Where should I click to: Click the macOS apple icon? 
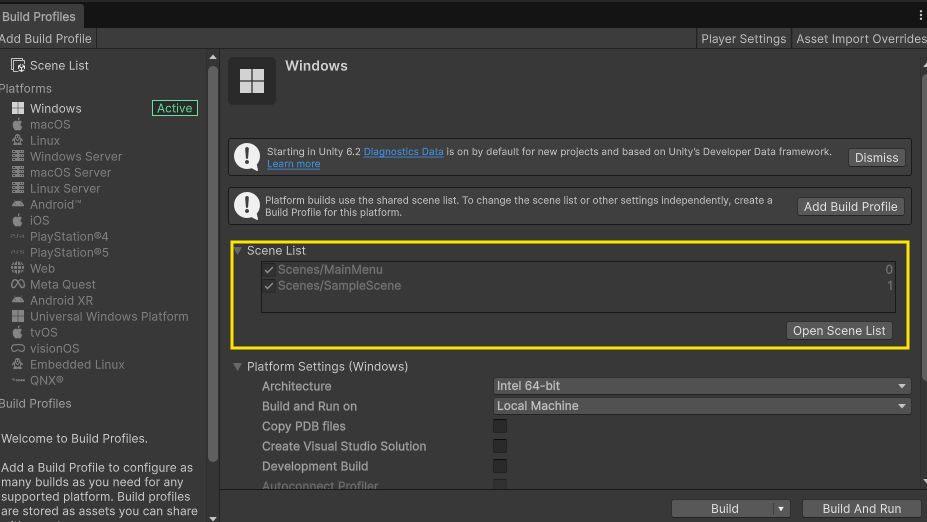[18, 124]
